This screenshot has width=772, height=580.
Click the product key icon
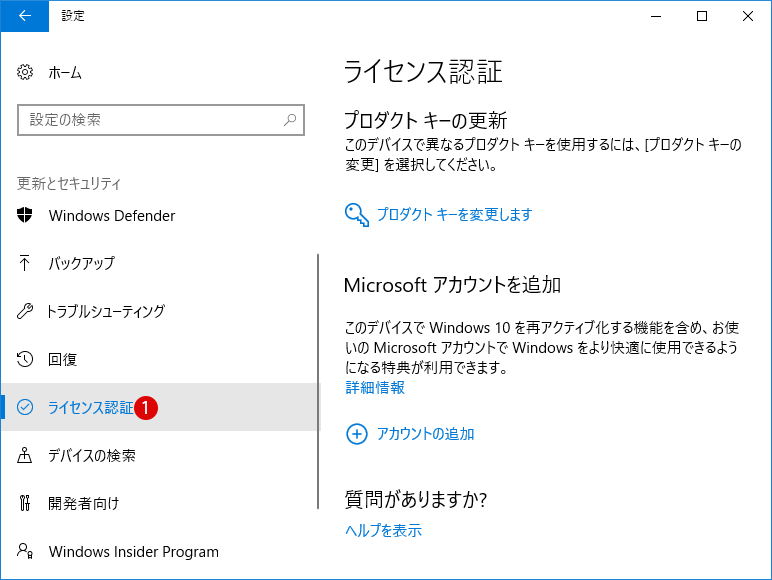[357, 215]
